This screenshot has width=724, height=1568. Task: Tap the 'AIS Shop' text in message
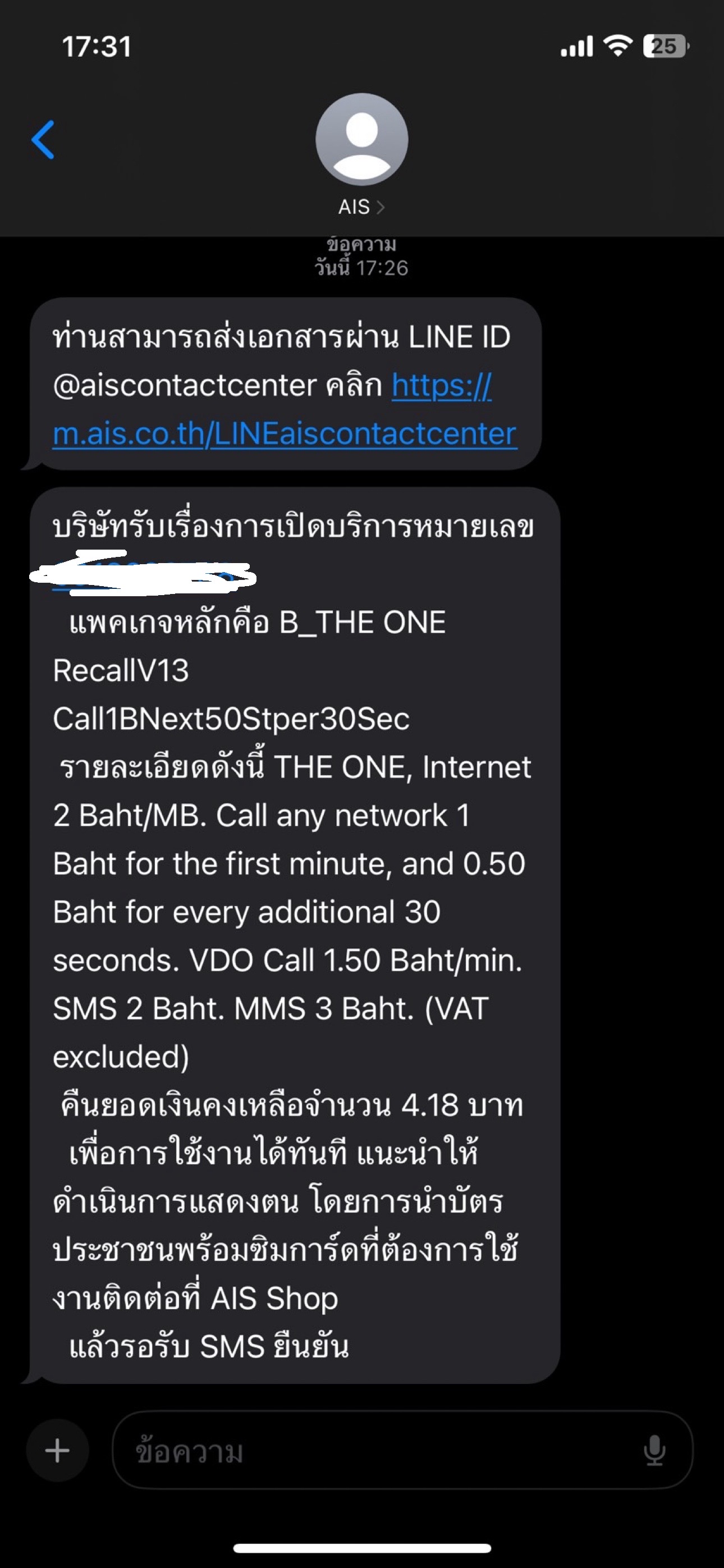click(x=274, y=1299)
